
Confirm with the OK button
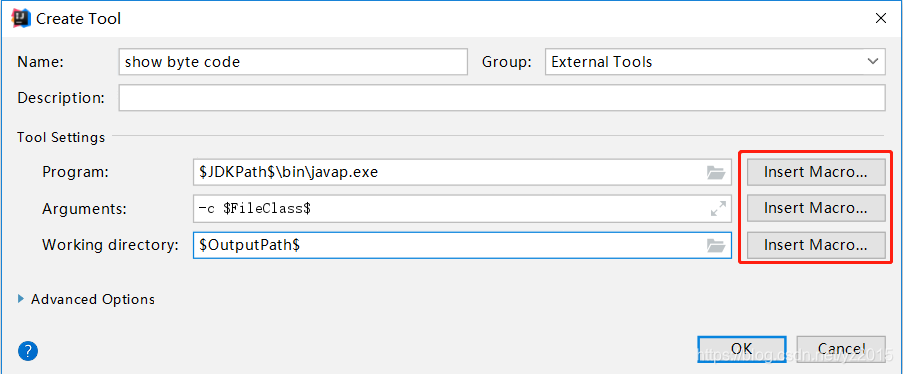742,349
